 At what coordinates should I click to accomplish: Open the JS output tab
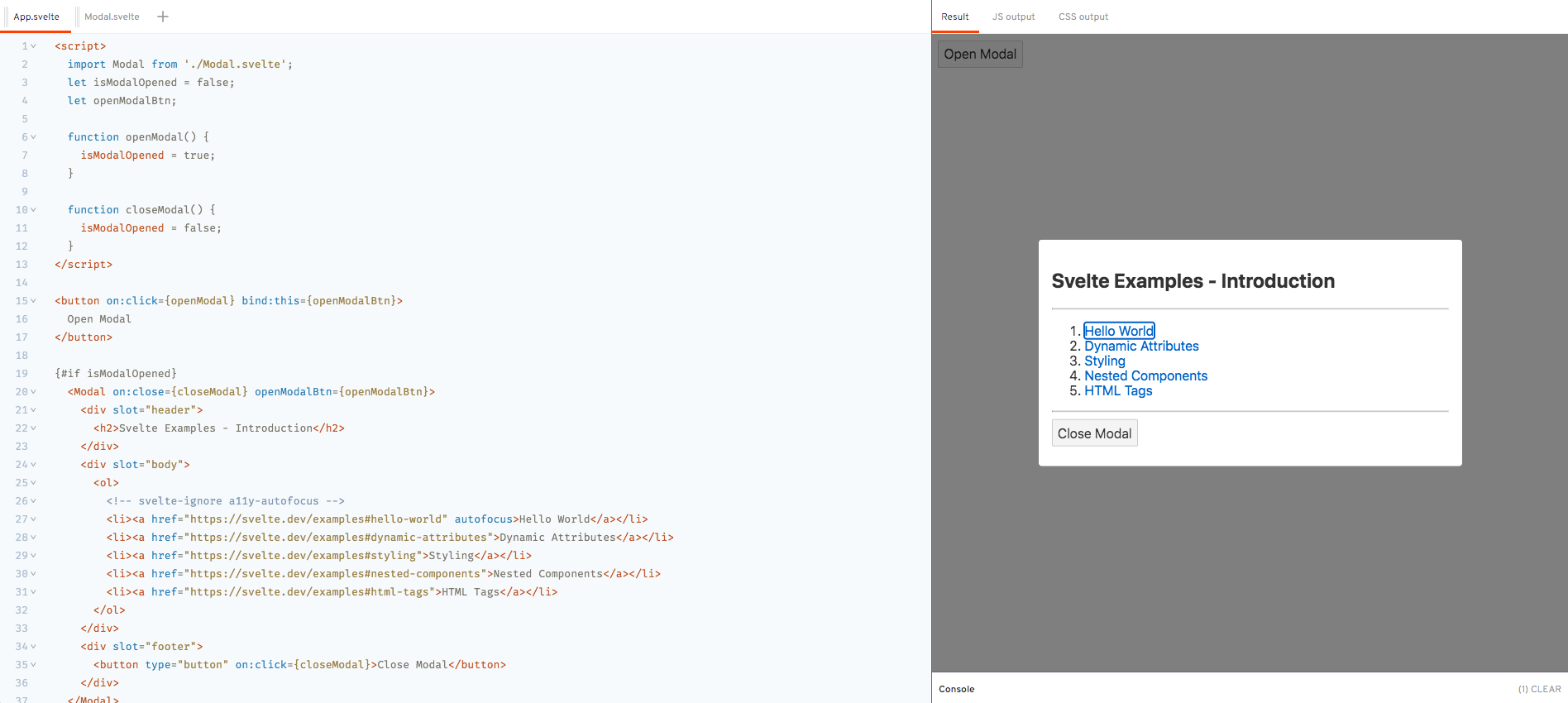point(1013,17)
